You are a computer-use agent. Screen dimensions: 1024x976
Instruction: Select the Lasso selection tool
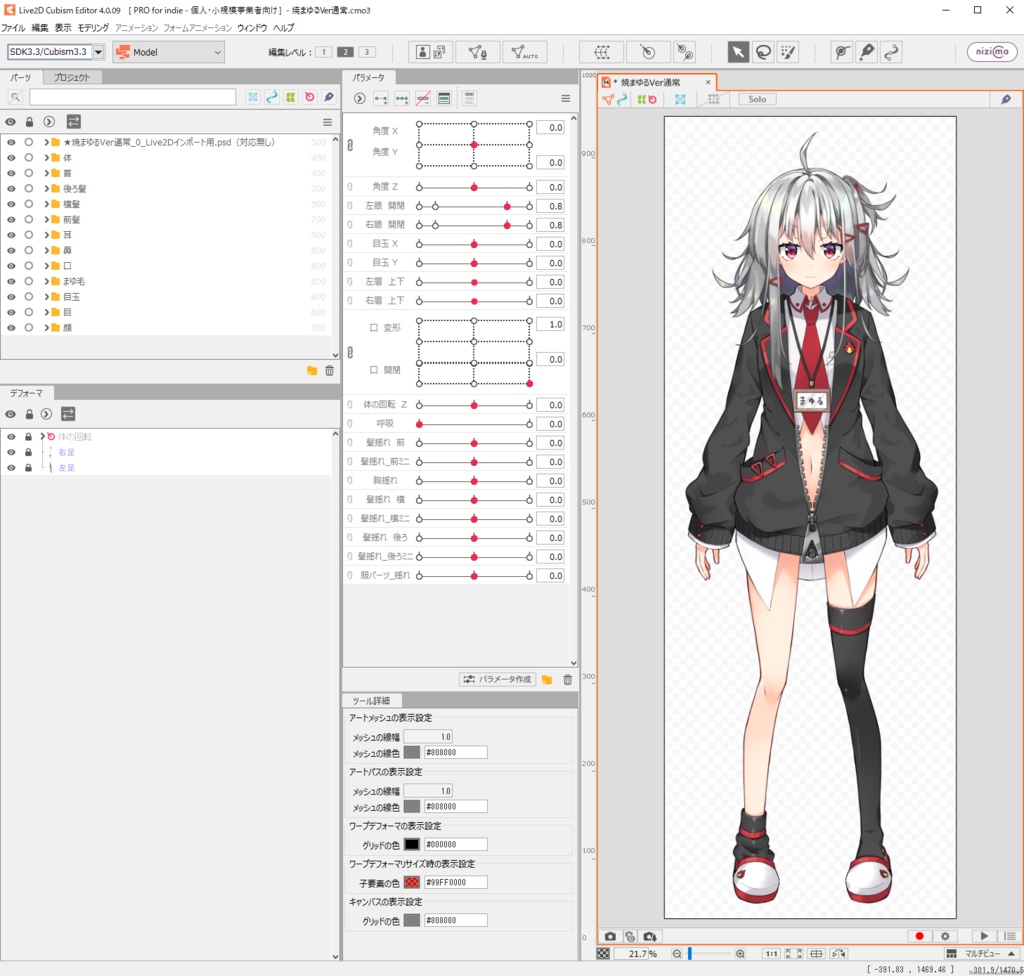click(764, 52)
